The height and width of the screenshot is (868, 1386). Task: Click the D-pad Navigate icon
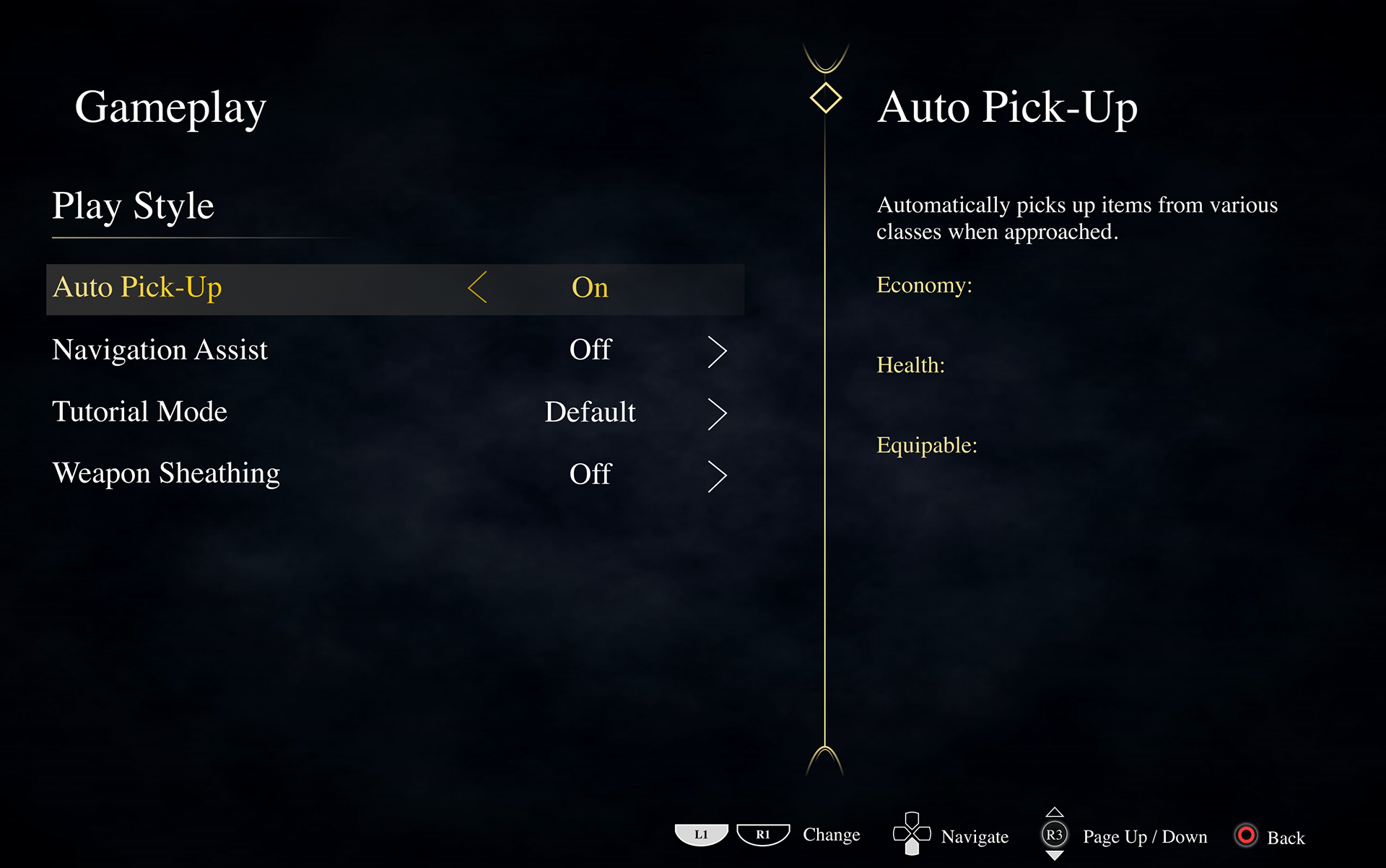912,834
